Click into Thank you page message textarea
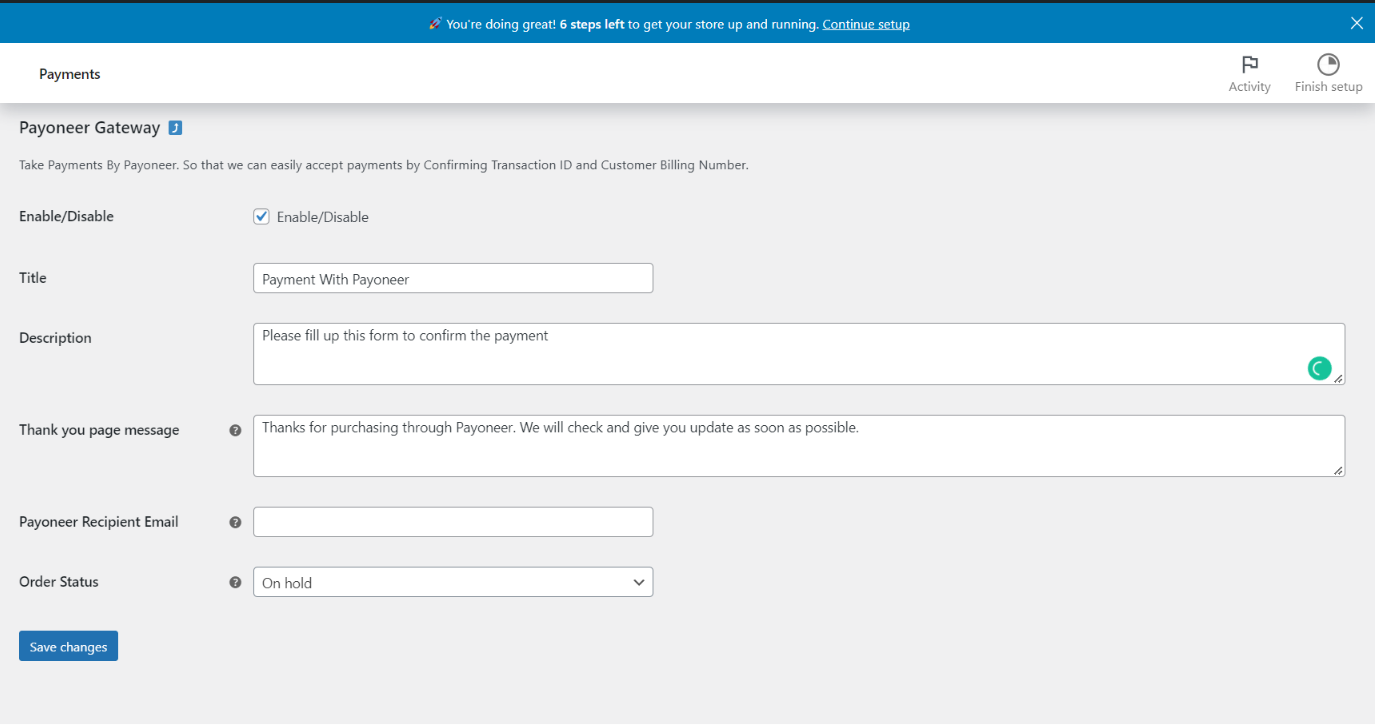 click(799, 446)
